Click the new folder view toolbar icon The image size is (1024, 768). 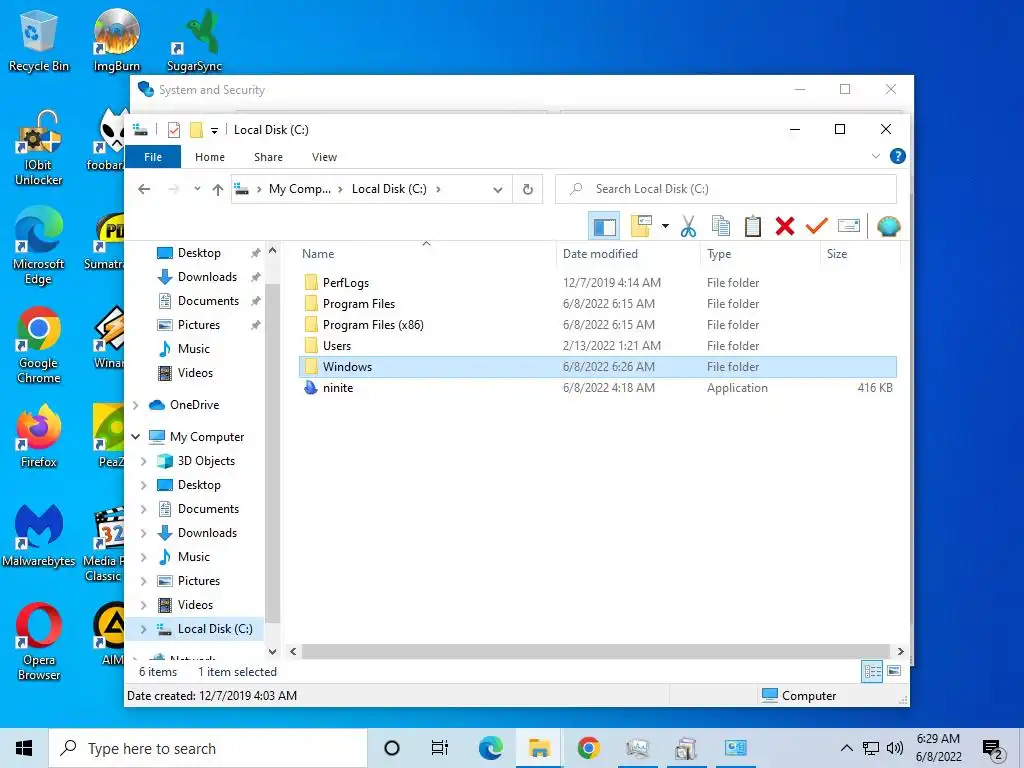coord(641,226)
